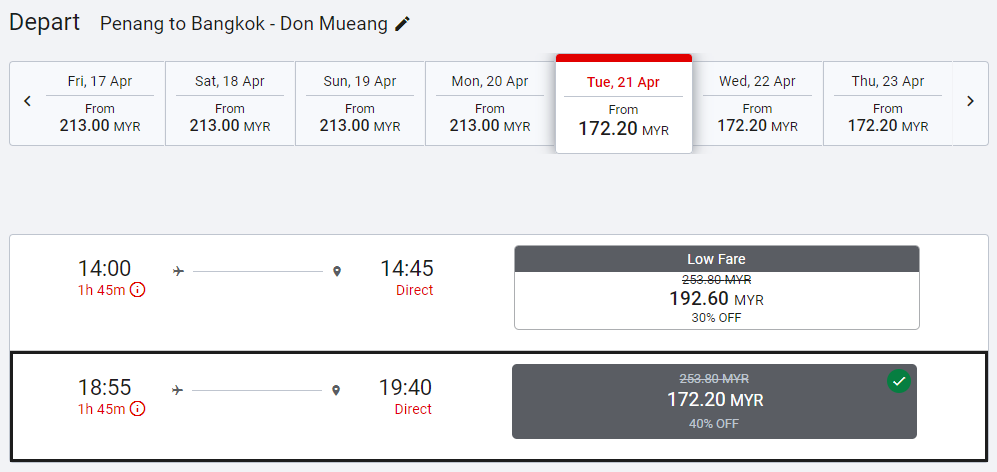997x472 pixels.
Task: Click info icon on 18:55 flight duration
Action: tap(138, 409)
